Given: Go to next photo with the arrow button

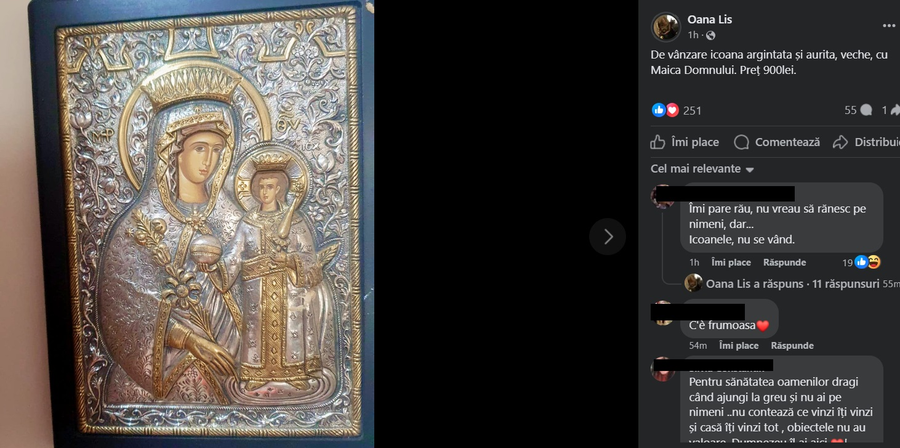Looking at the screenshot, I should [x=607, y=236].
